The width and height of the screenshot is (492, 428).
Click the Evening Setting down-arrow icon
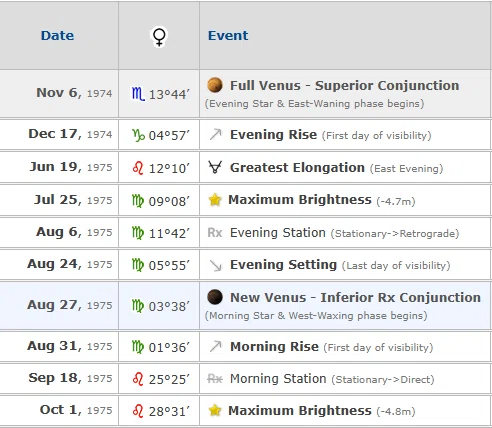pos(216,265)
